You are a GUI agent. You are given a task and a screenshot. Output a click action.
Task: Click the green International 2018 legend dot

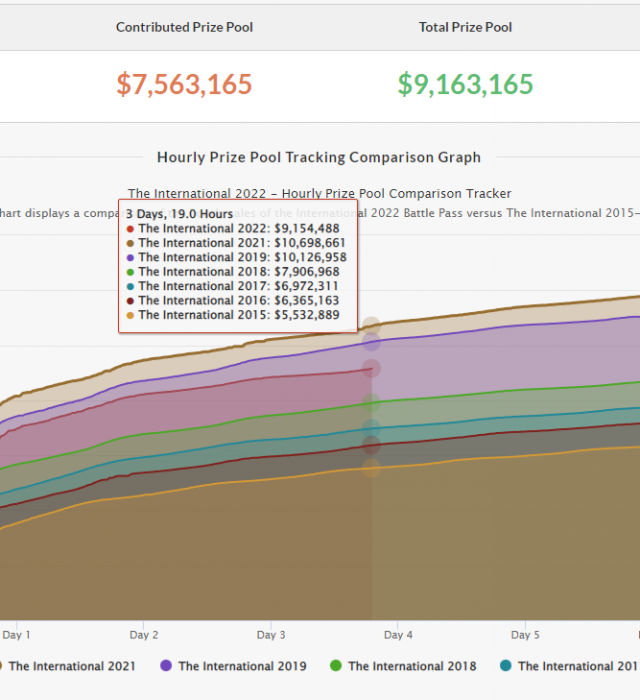click(336, 665)
